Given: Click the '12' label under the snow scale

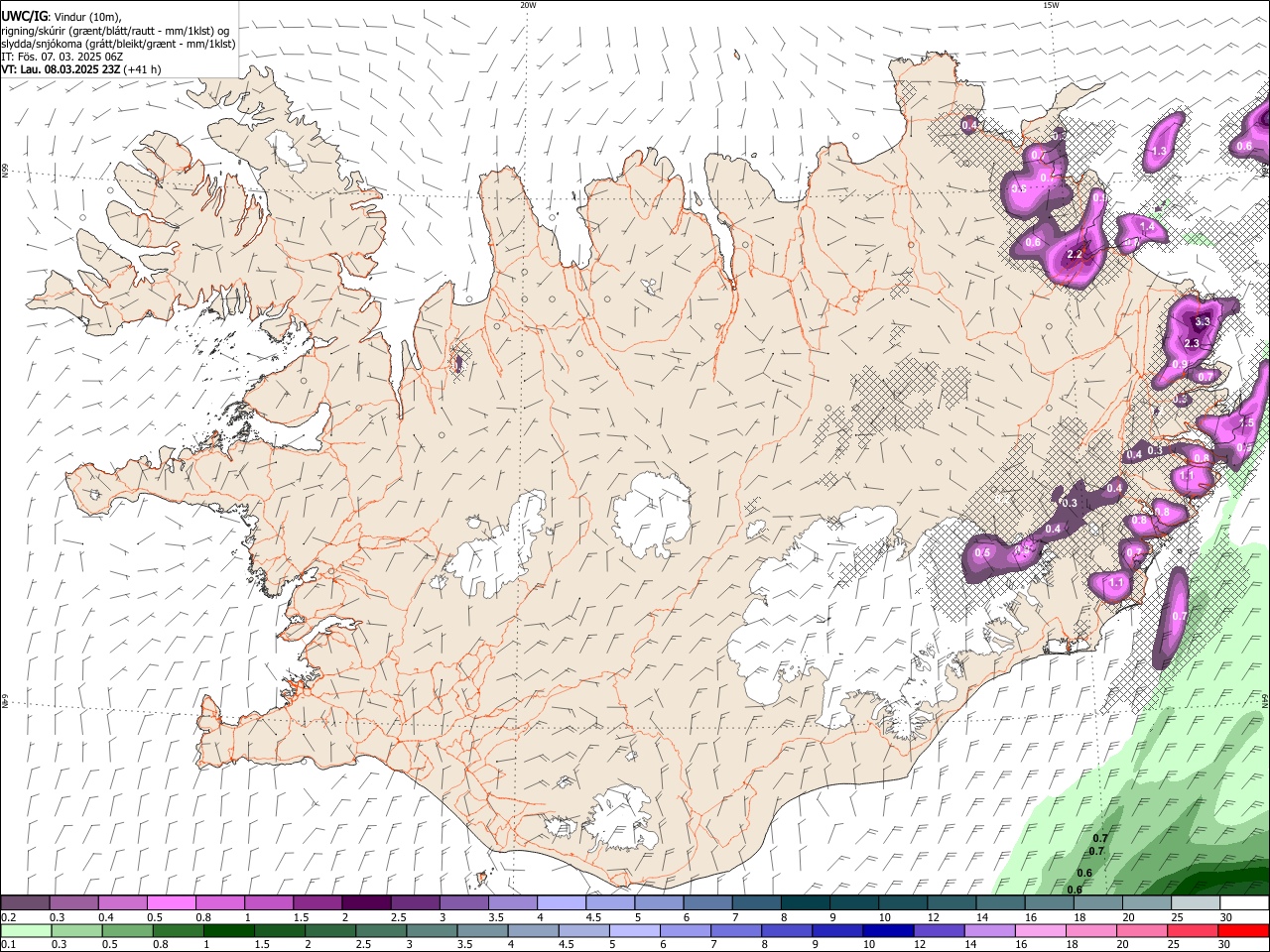Looking at the screenshot, I should 934,917.
